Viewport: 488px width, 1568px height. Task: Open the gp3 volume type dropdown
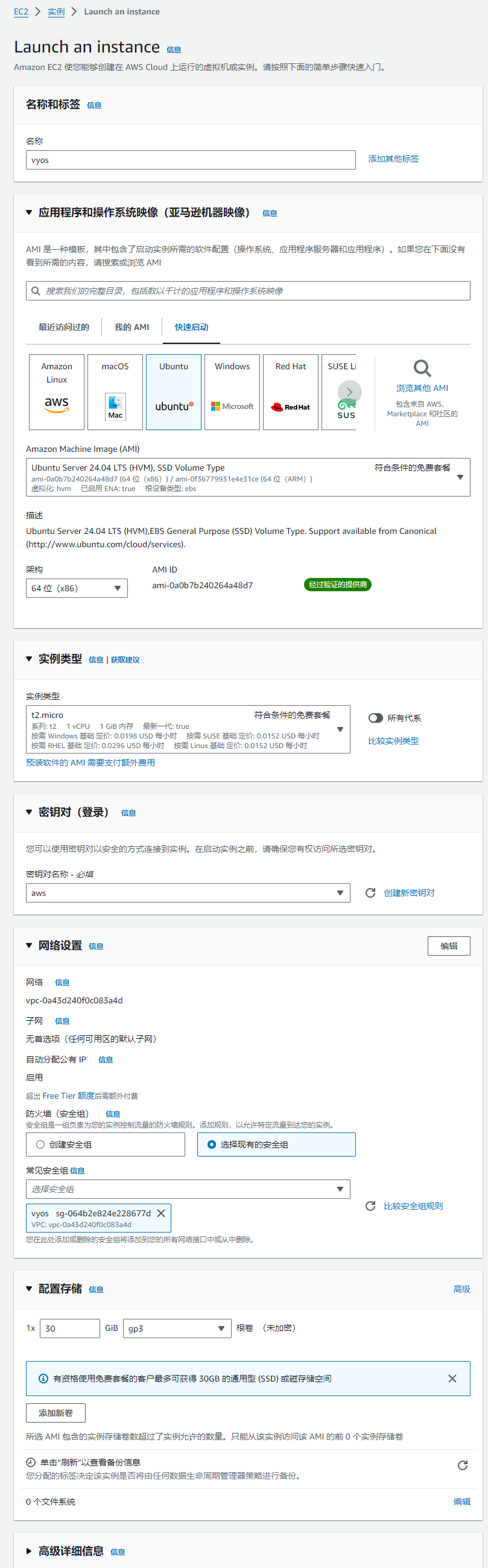(177, 1328)
